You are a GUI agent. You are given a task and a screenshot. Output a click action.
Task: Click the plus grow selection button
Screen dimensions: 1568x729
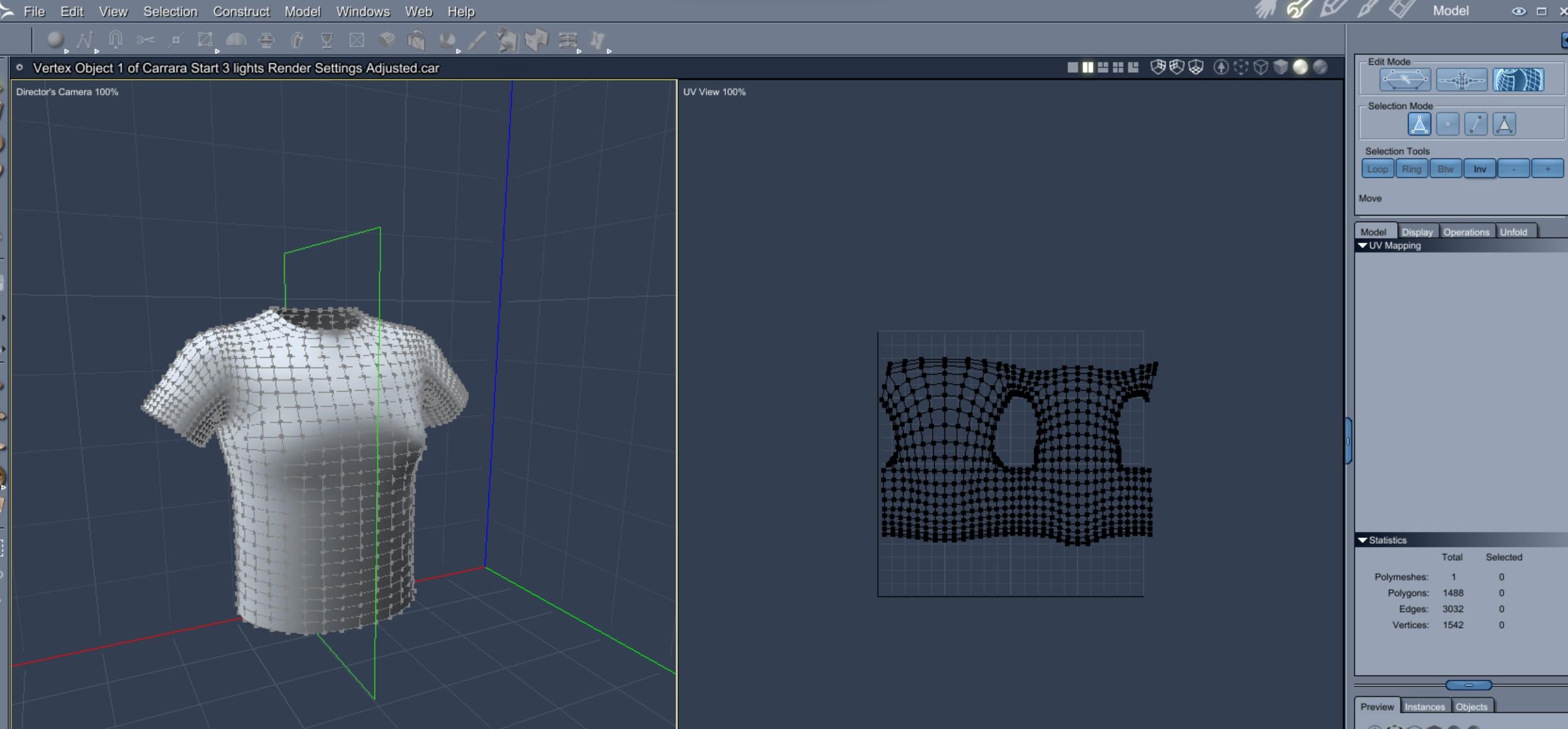[1547, 169]
